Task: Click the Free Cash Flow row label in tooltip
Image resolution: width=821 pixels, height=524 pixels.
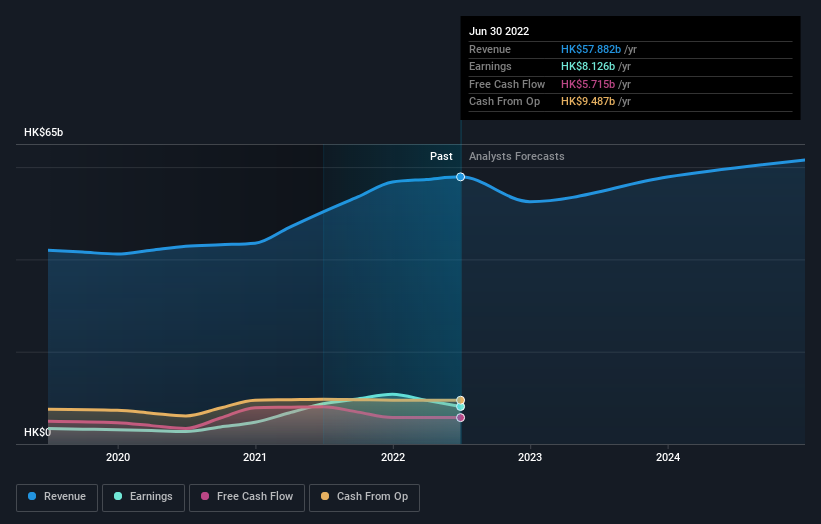Action: point(507,84)
